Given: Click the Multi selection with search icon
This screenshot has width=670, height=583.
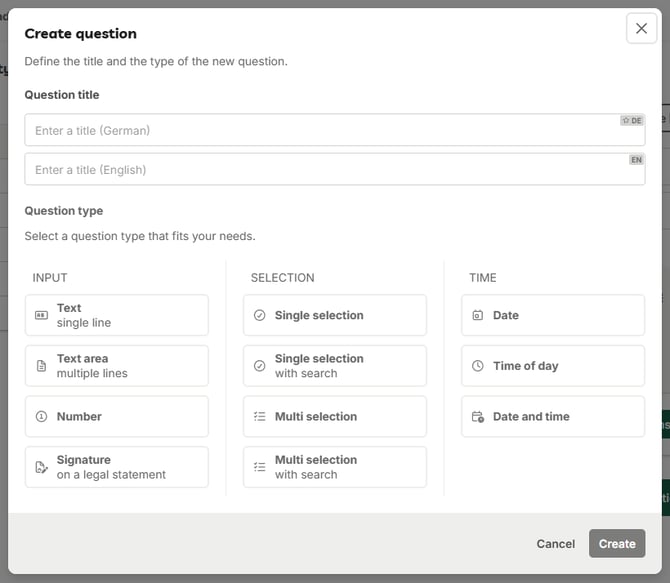Looking at the screenshot, I should (x=259, y=467).
